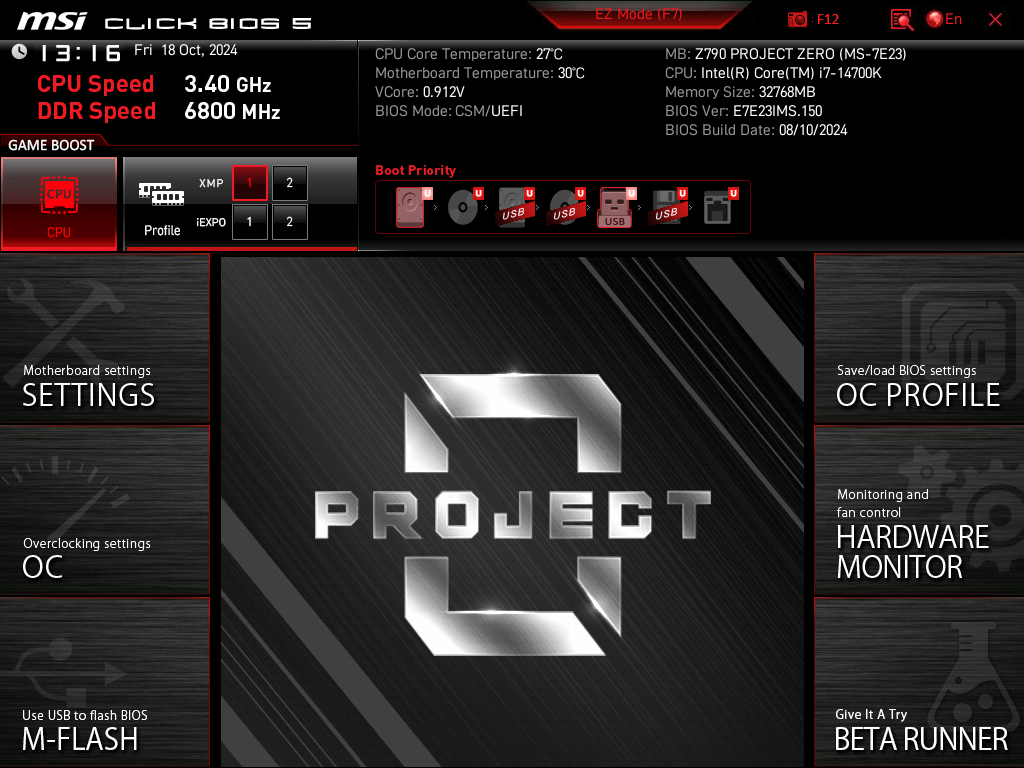The height and width of the screenshot is (768, 1024).
Task: Click the Motherboard Temperature 30°C reading
Action: click(480, 73)
